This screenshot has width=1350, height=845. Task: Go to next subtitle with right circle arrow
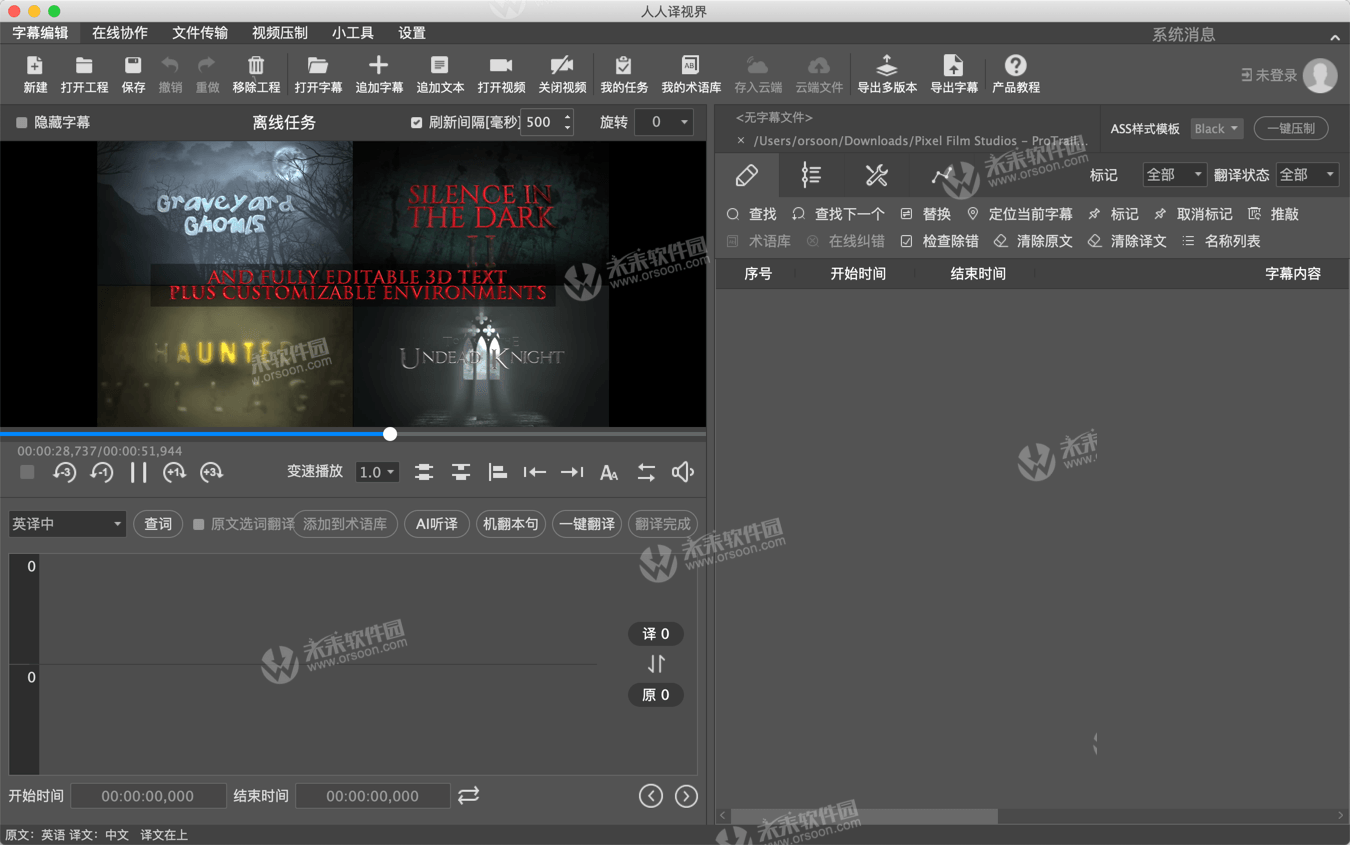coord(686,796)
